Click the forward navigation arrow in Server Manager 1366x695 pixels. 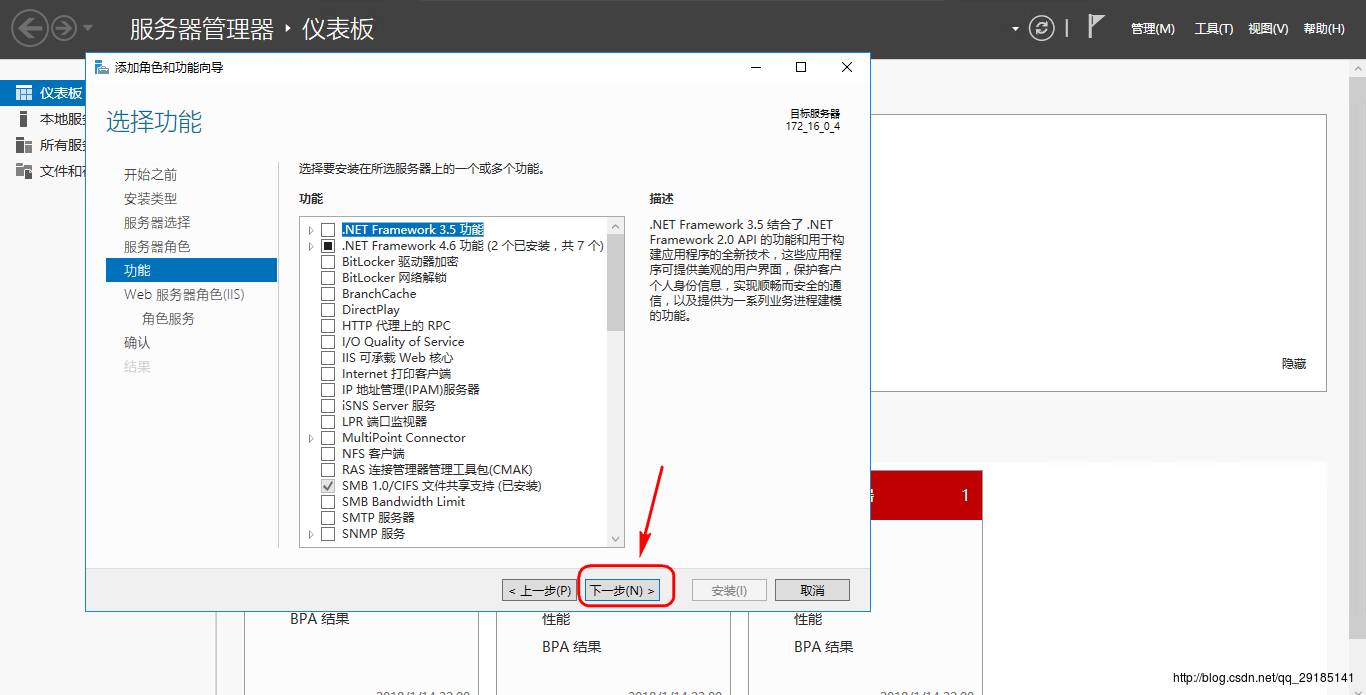click(x=64, y=28)
